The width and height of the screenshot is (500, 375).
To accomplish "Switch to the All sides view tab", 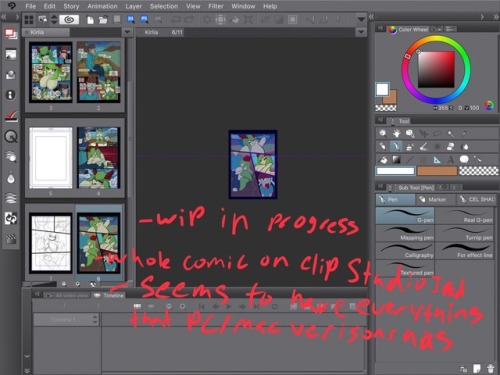I will tap(67, 295).
